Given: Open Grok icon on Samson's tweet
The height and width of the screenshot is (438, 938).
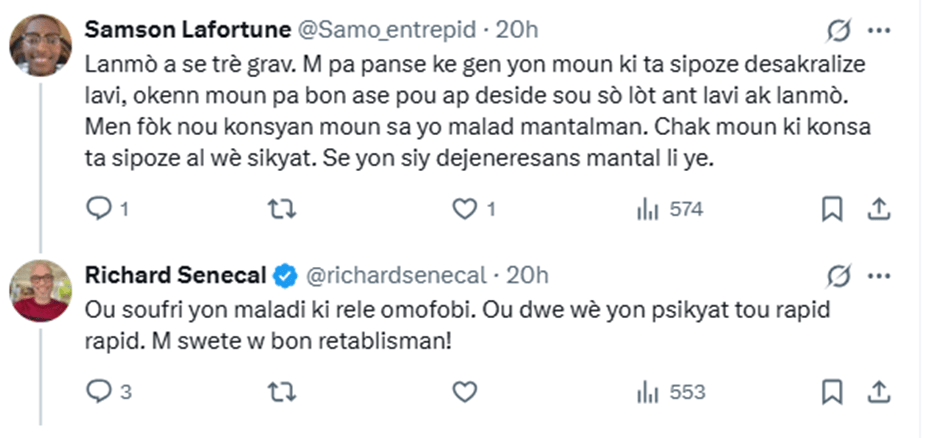Looking at the screenshot, I should 838,32.
